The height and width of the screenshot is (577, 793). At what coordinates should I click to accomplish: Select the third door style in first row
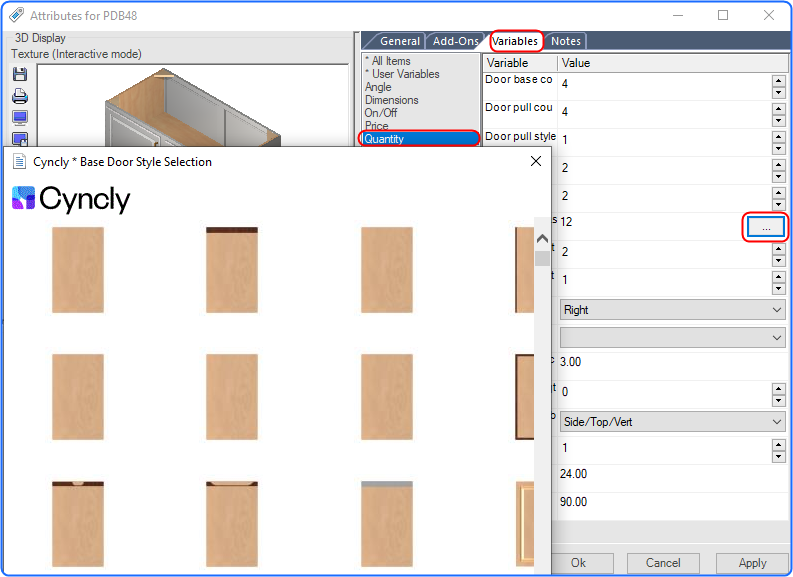[x=387, y=270]
